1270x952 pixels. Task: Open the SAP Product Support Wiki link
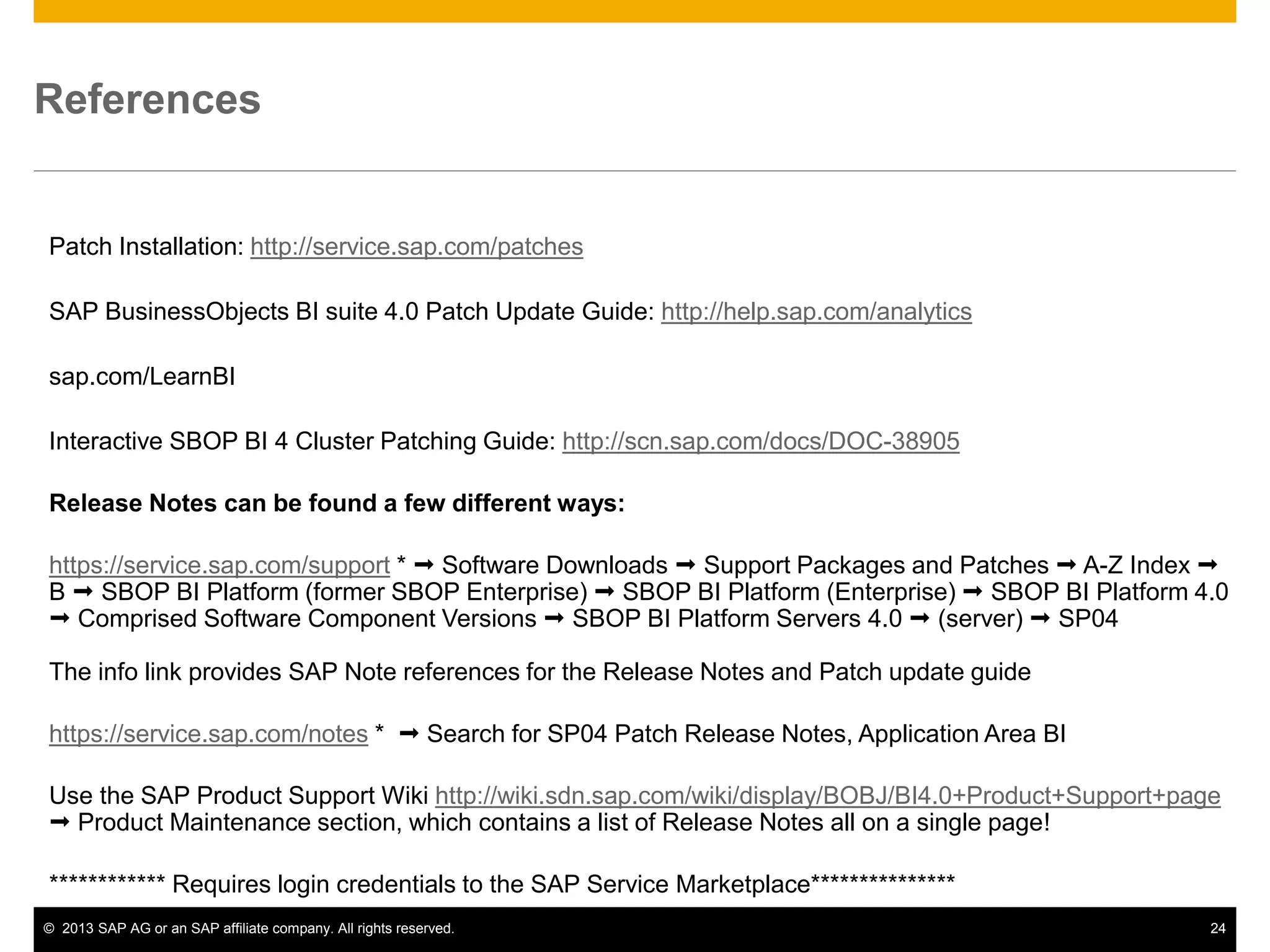point(828,796)
